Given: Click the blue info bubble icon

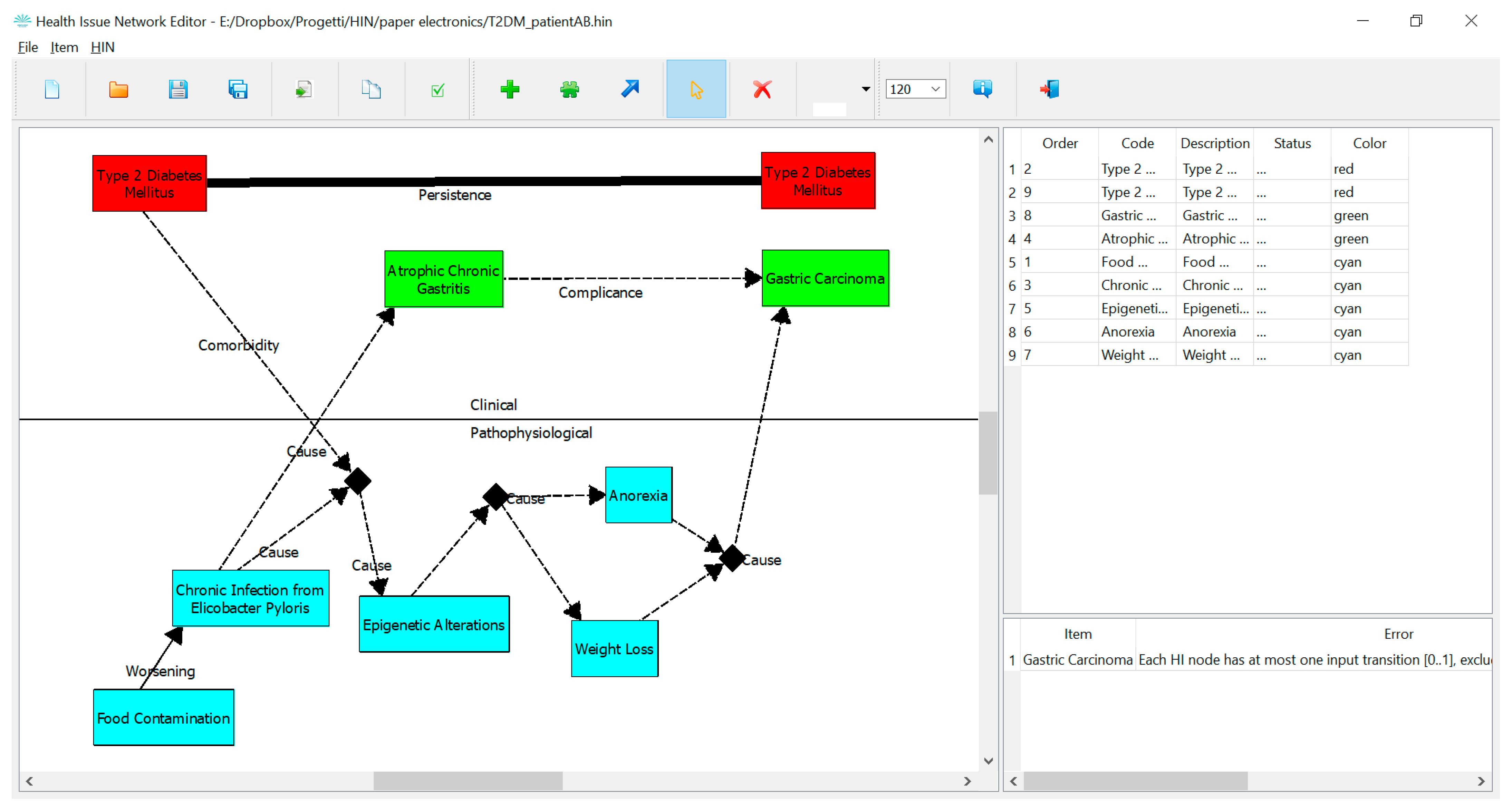Looking at the screenshot, I should coord(983,90).
